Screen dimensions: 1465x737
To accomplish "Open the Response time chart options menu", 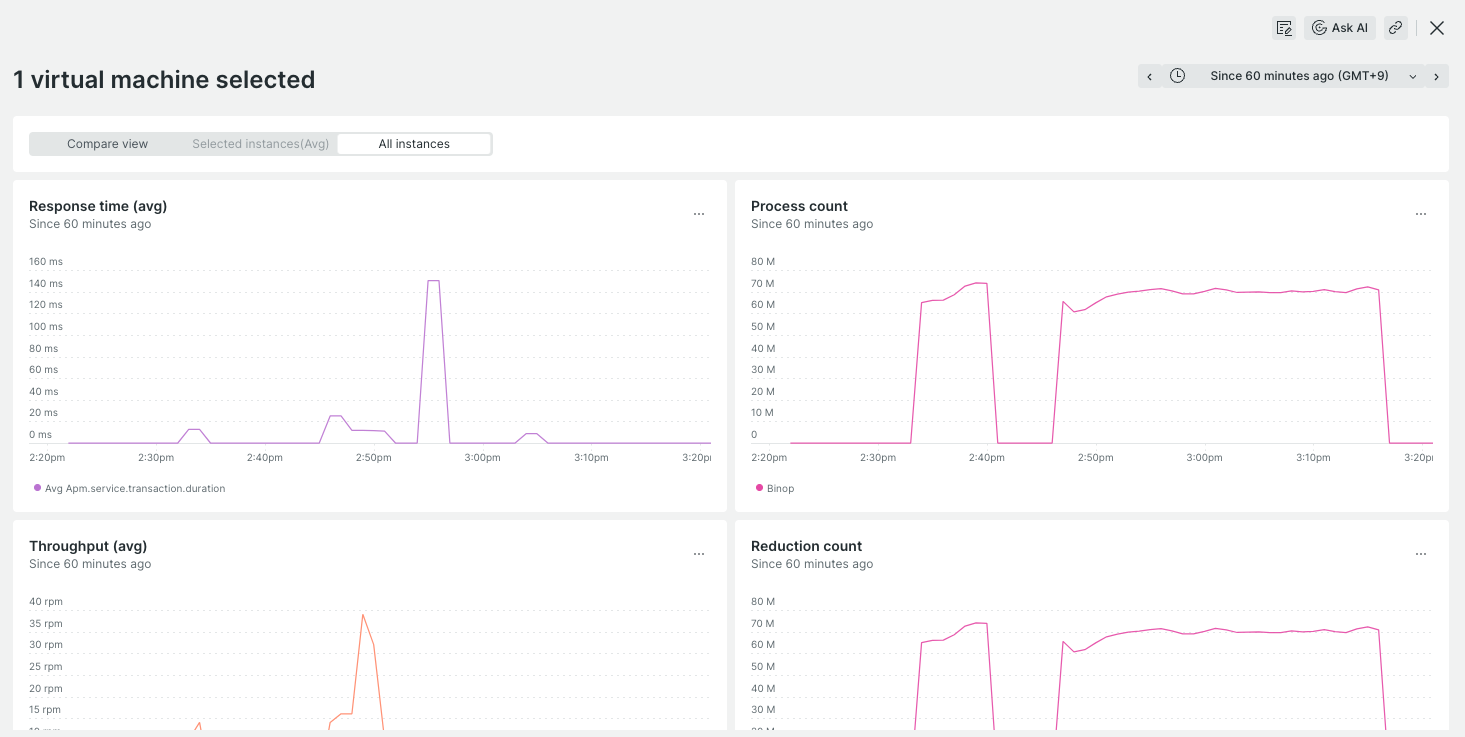I will 699,214.
